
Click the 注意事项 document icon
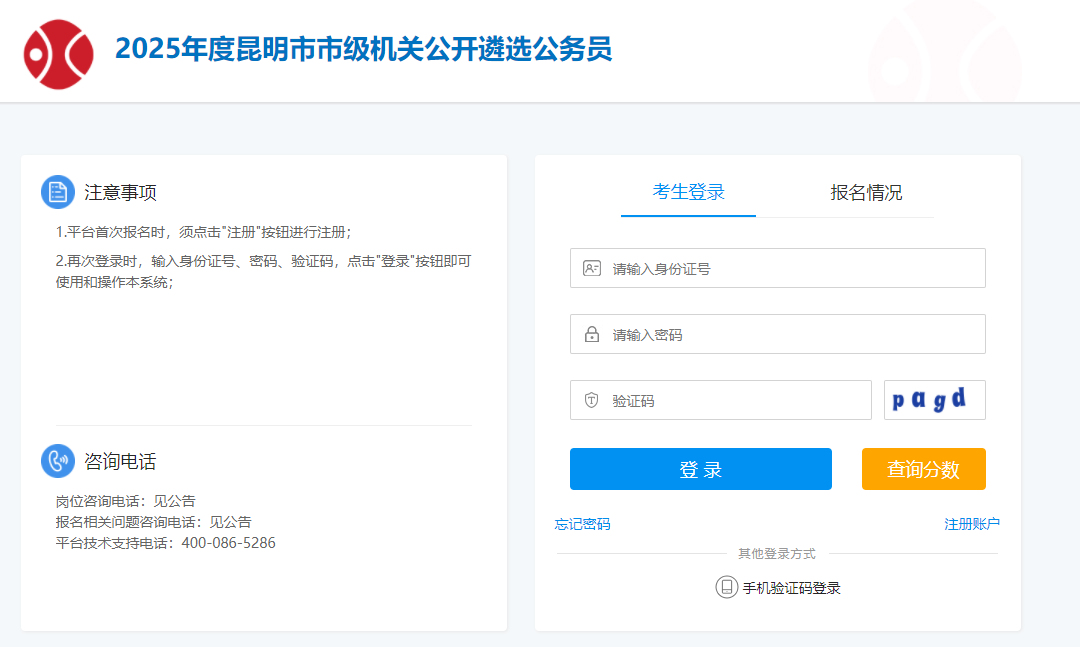(x=58, y=192)
